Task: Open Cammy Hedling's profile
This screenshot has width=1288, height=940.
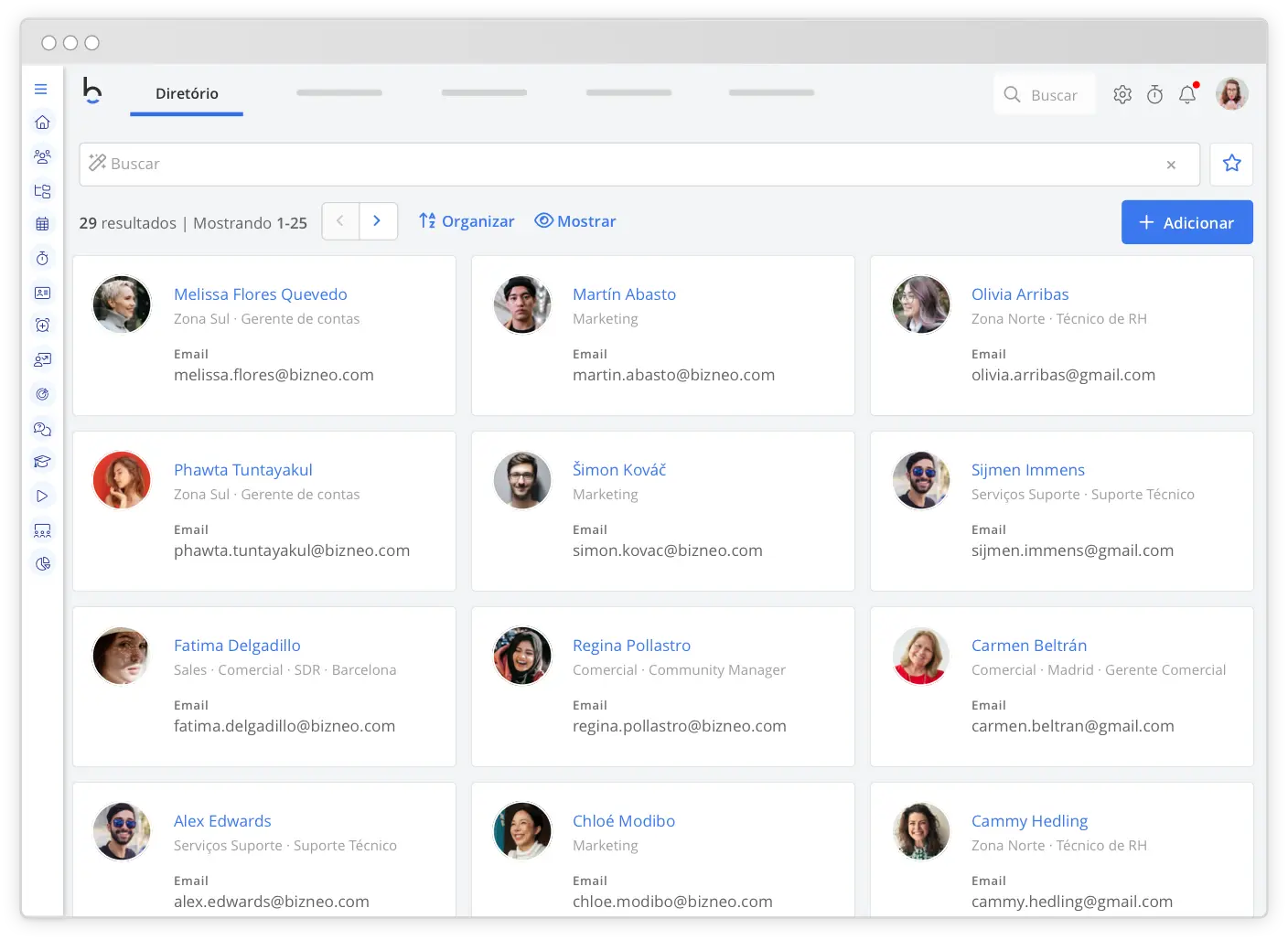Action: pyautogui.click(x=1029, y=821)
